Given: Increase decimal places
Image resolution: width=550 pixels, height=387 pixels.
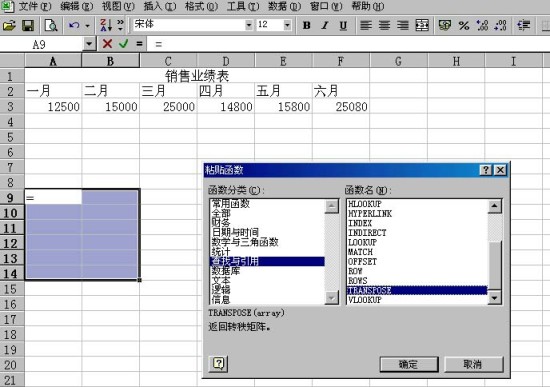Looking at the screenshot, I should click(x=482, y=25).
